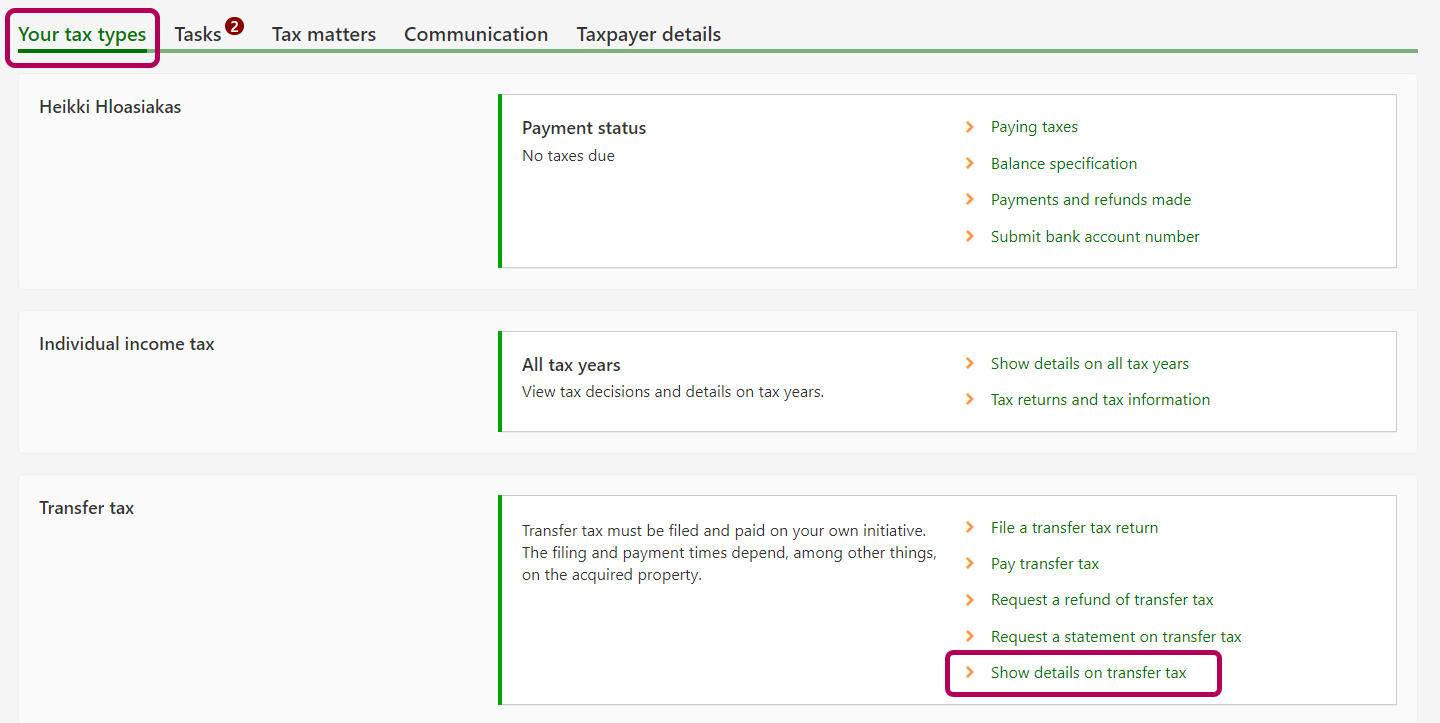
Task: Click Submit bank account number link
Action: 1094,237
